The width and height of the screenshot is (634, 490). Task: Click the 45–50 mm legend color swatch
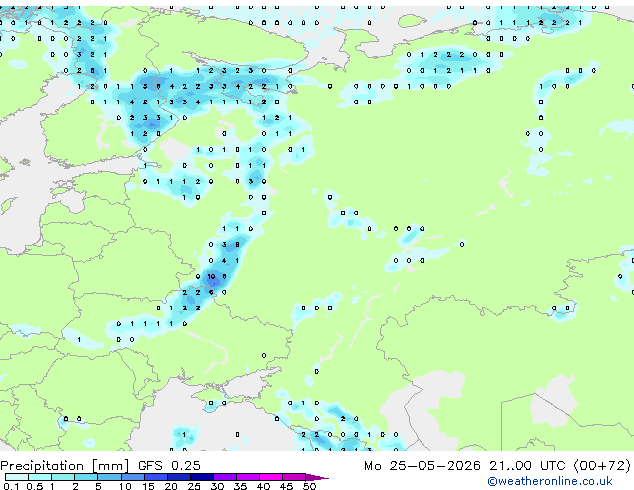point(294,477)
